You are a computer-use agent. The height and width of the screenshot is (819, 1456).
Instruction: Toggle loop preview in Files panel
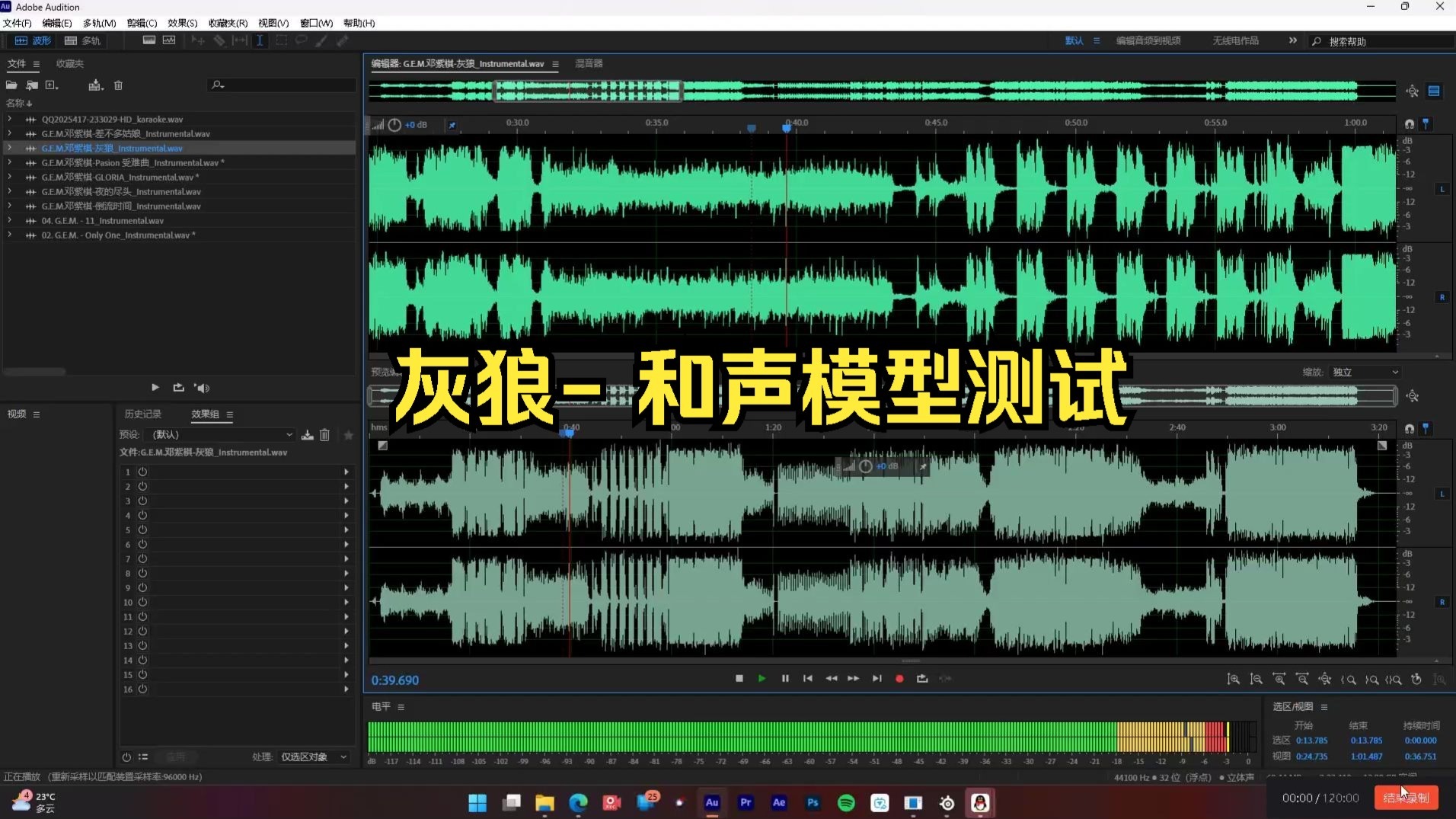point(178,388)
